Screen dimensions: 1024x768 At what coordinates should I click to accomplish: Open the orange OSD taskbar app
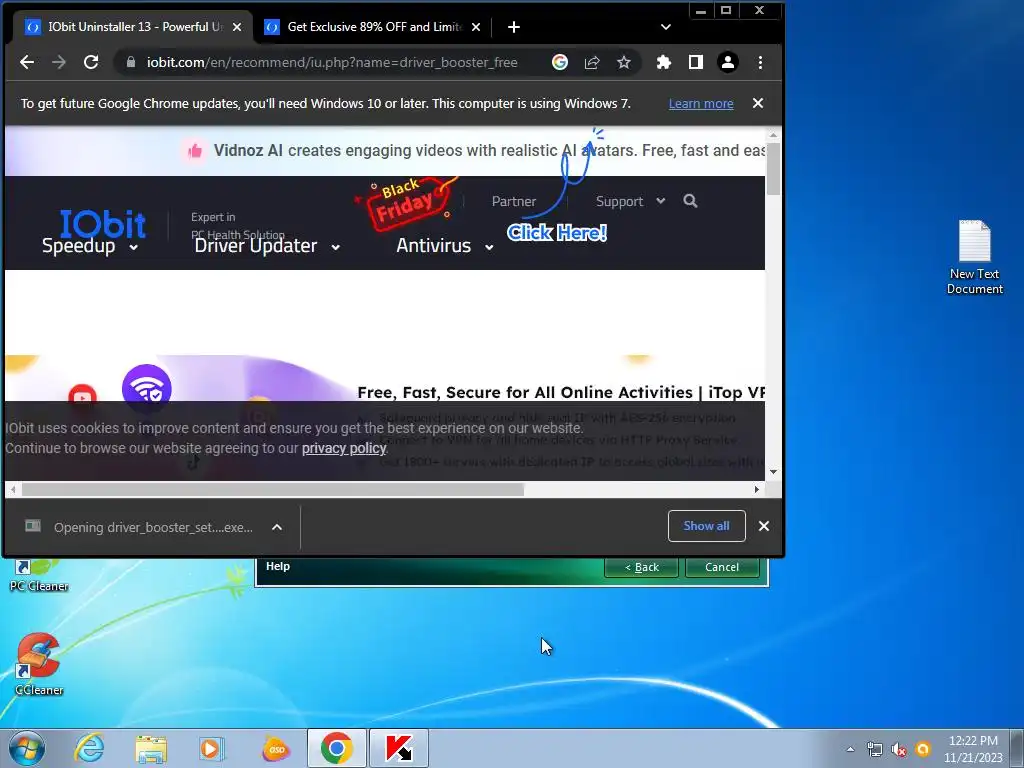click(276, 748)
